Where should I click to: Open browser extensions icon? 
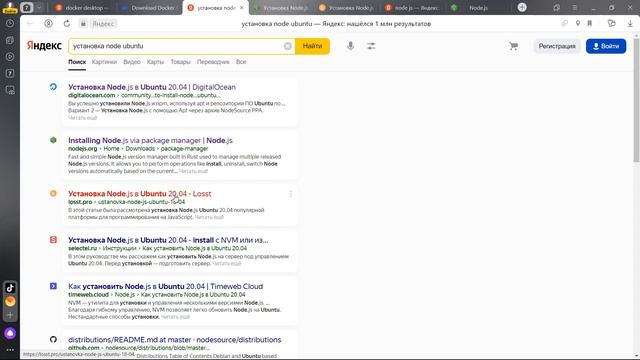click(611, 24)
